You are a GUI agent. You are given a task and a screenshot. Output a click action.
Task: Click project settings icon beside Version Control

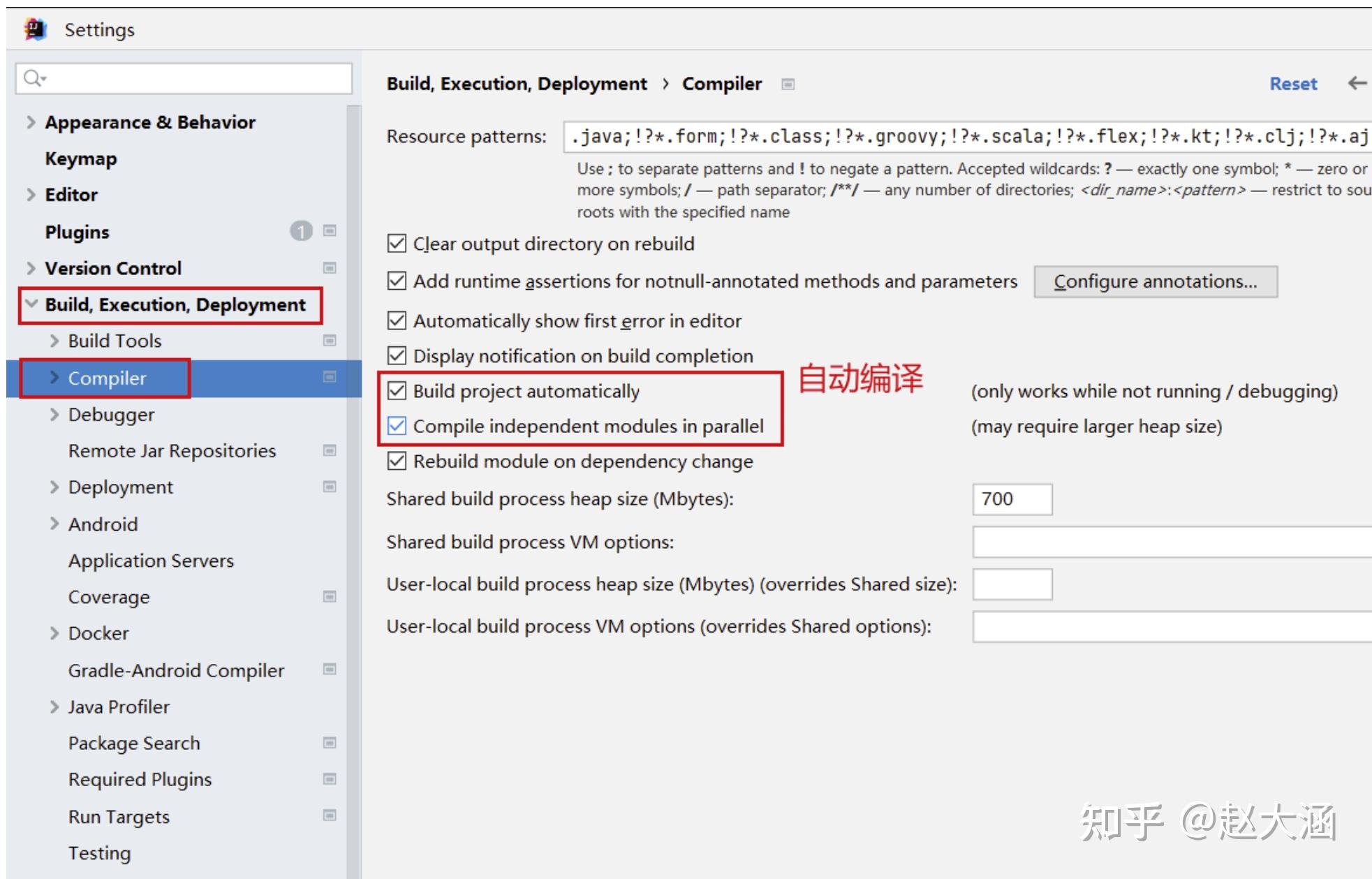(330, 268)
